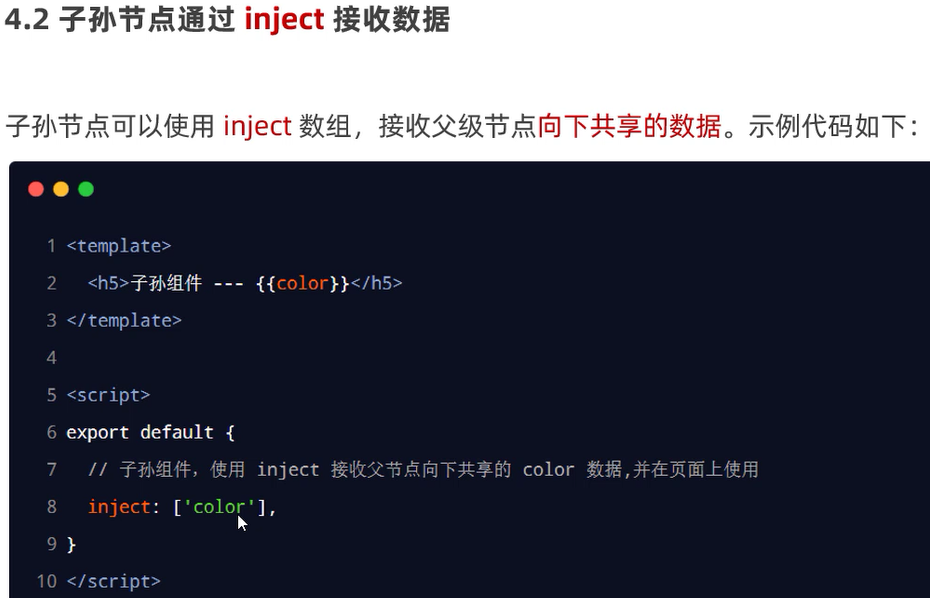Click the red 'inject' in the heading

pos(284,20)
